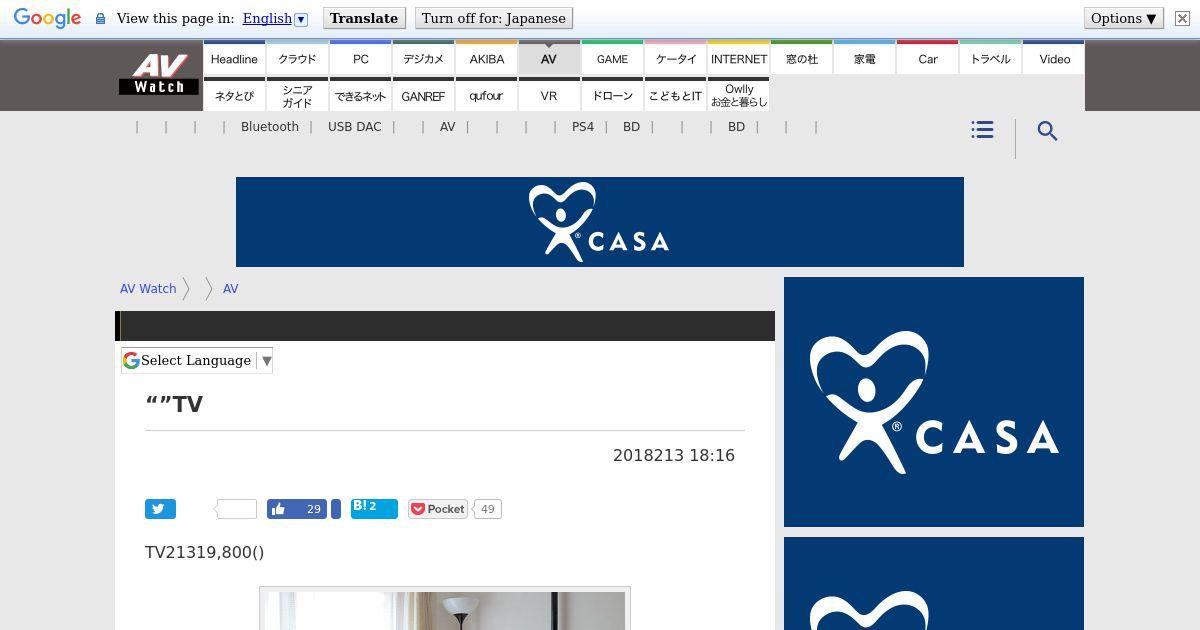Open the Owlly お金と暮らし tab

pyautogui.click(x=738, y=95)
